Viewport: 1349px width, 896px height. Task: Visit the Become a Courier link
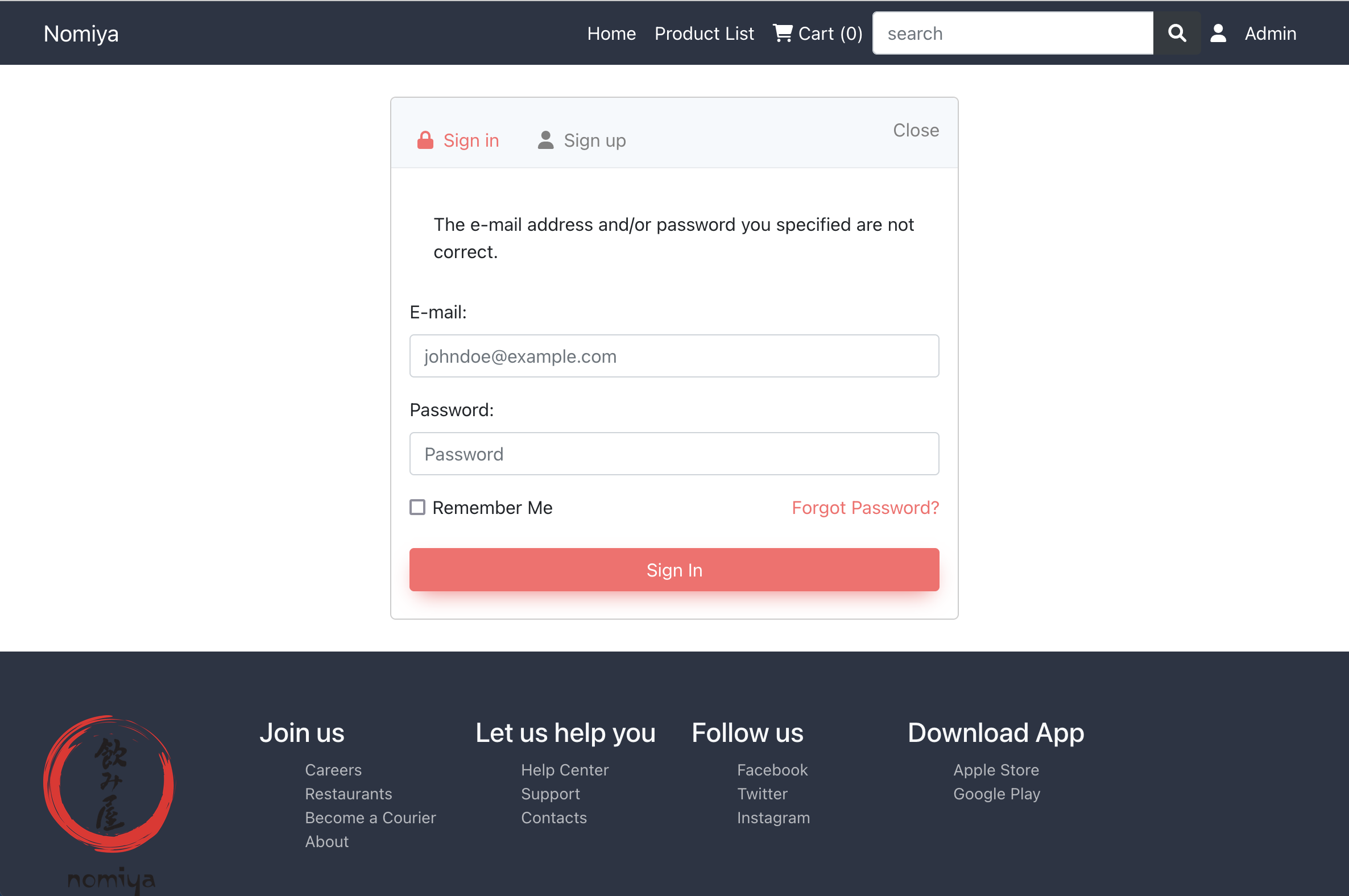370,818
